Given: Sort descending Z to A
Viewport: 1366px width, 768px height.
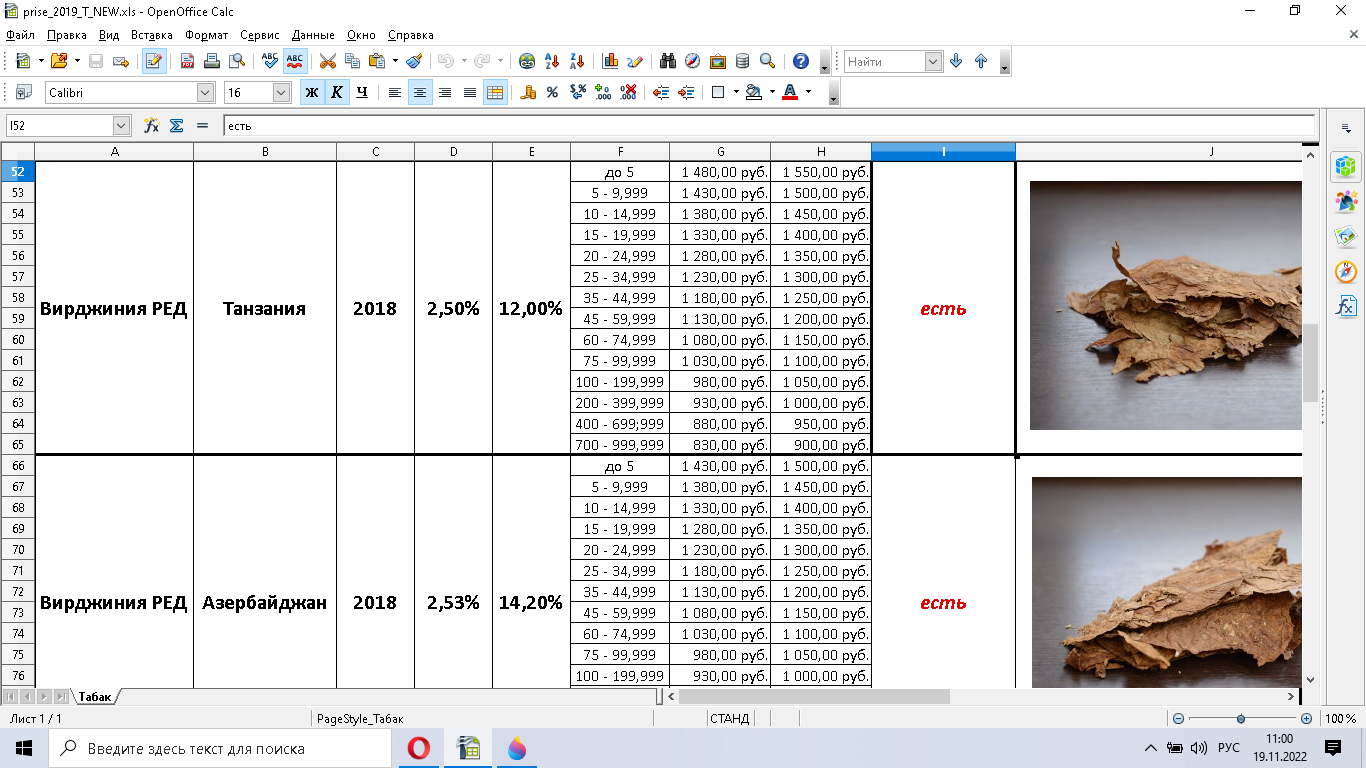Looking at the screenshot, I should coord(577,61).
